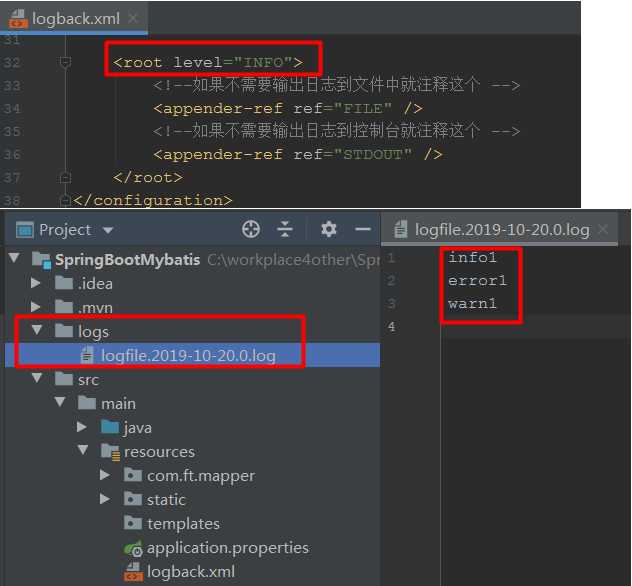Select the .idea folder
The width and height of the screenshot is (632, 586).
(x=95, y=284)
